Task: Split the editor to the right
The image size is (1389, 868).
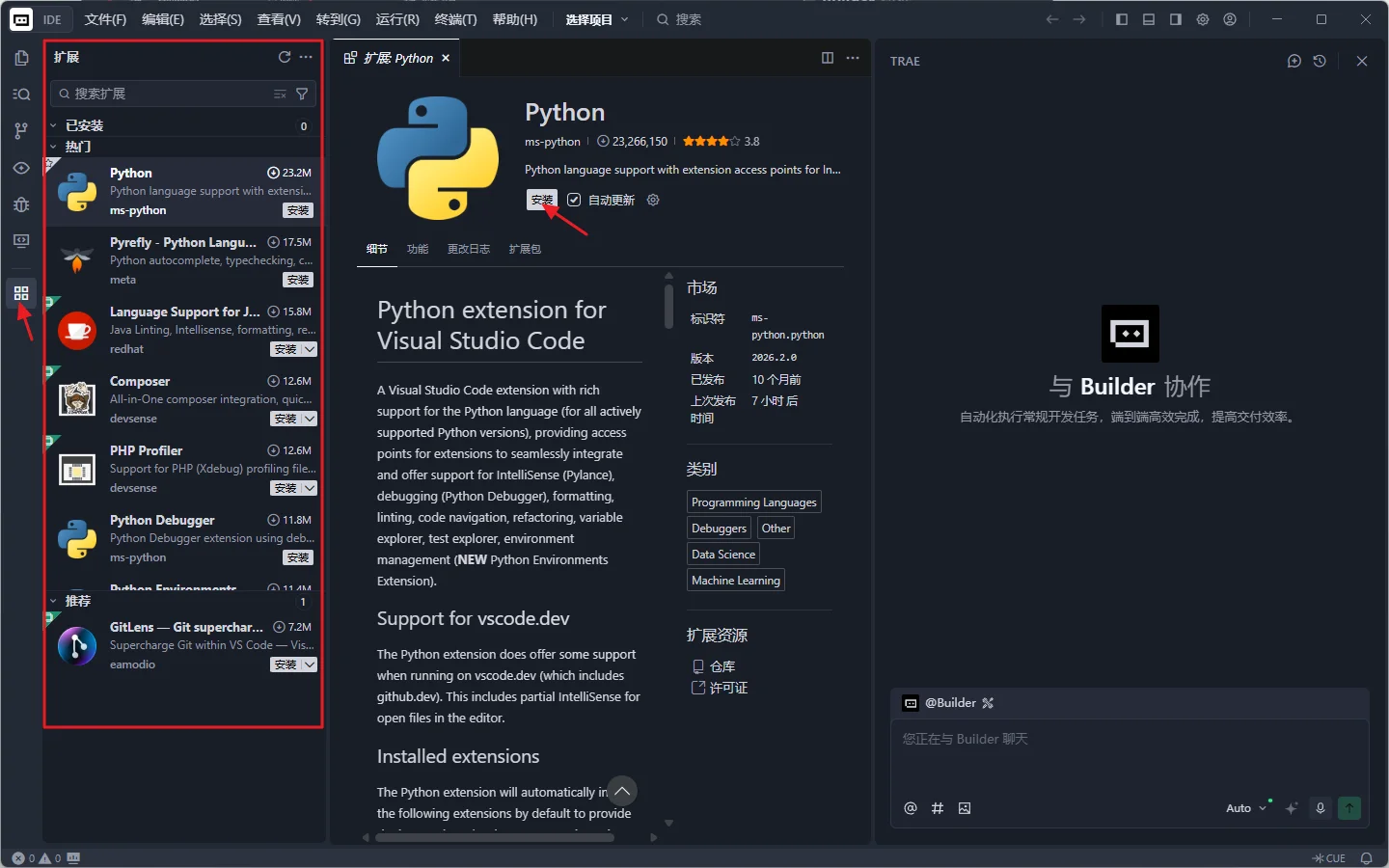Action: pos(828,58)
